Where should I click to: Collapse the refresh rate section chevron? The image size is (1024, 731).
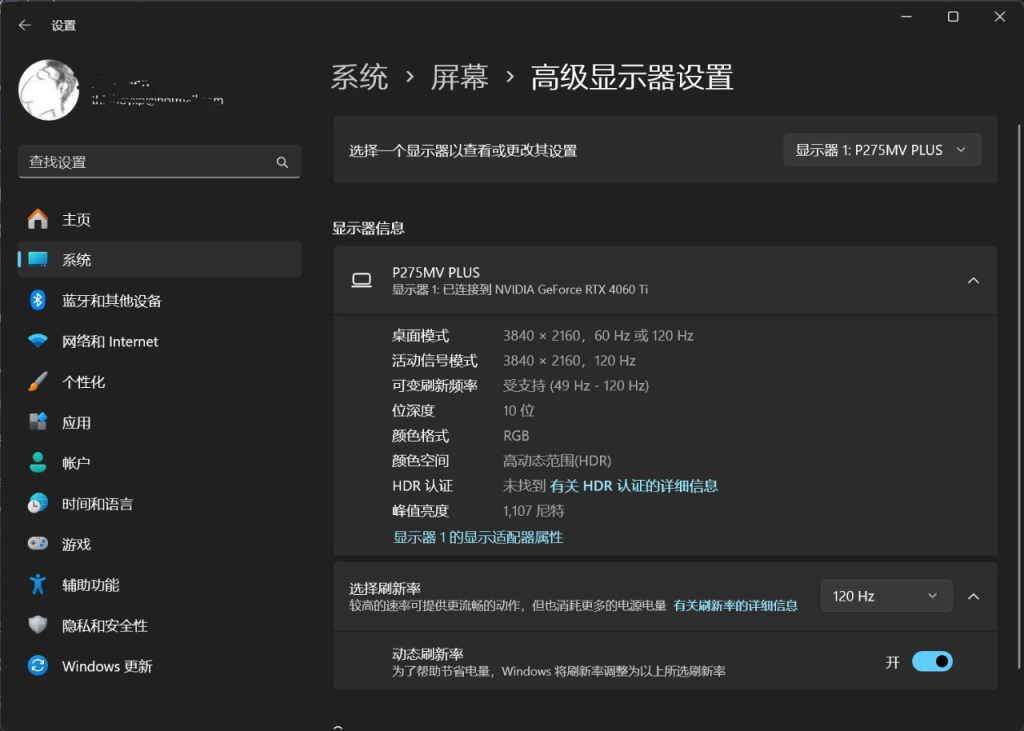pos(973,596)
